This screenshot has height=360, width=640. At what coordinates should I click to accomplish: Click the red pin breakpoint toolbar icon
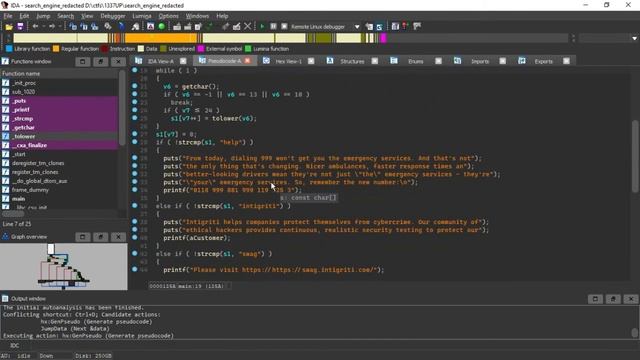405,27
